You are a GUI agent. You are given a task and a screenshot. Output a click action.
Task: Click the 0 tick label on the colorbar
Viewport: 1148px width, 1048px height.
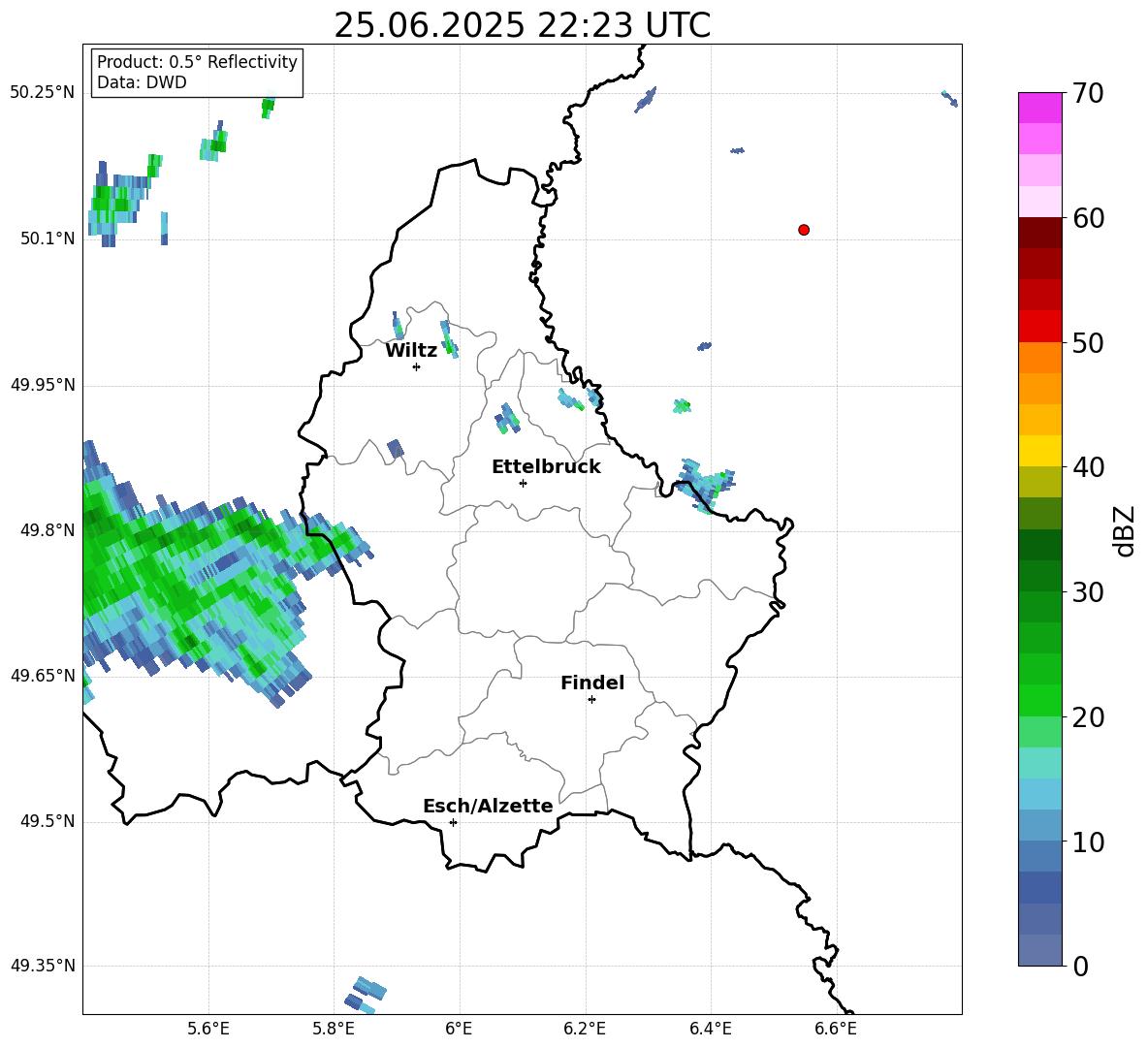1081,966
